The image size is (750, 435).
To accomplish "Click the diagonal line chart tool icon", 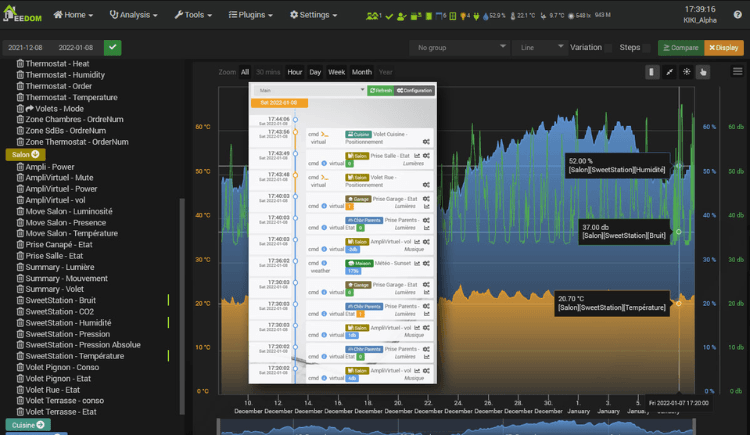I will 668,72.
